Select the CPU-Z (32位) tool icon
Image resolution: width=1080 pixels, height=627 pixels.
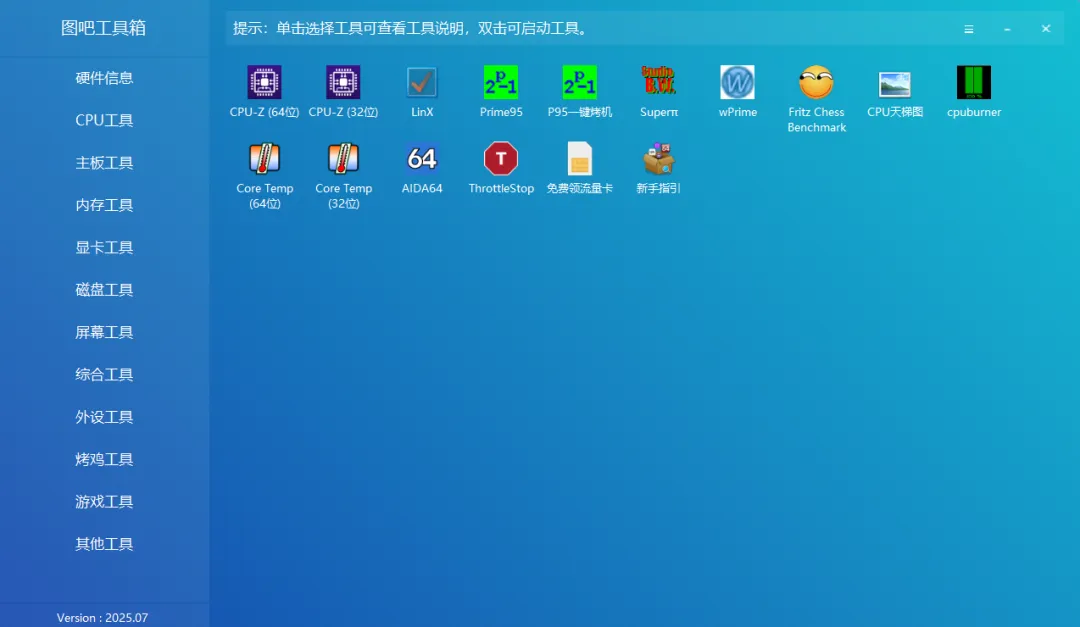coord(343,83)
